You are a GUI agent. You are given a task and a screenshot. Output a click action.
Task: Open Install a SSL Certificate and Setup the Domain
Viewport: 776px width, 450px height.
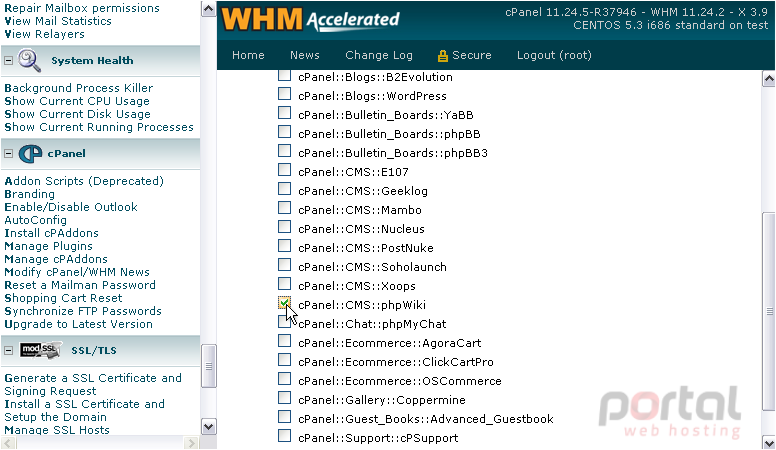tap(85, 410)
